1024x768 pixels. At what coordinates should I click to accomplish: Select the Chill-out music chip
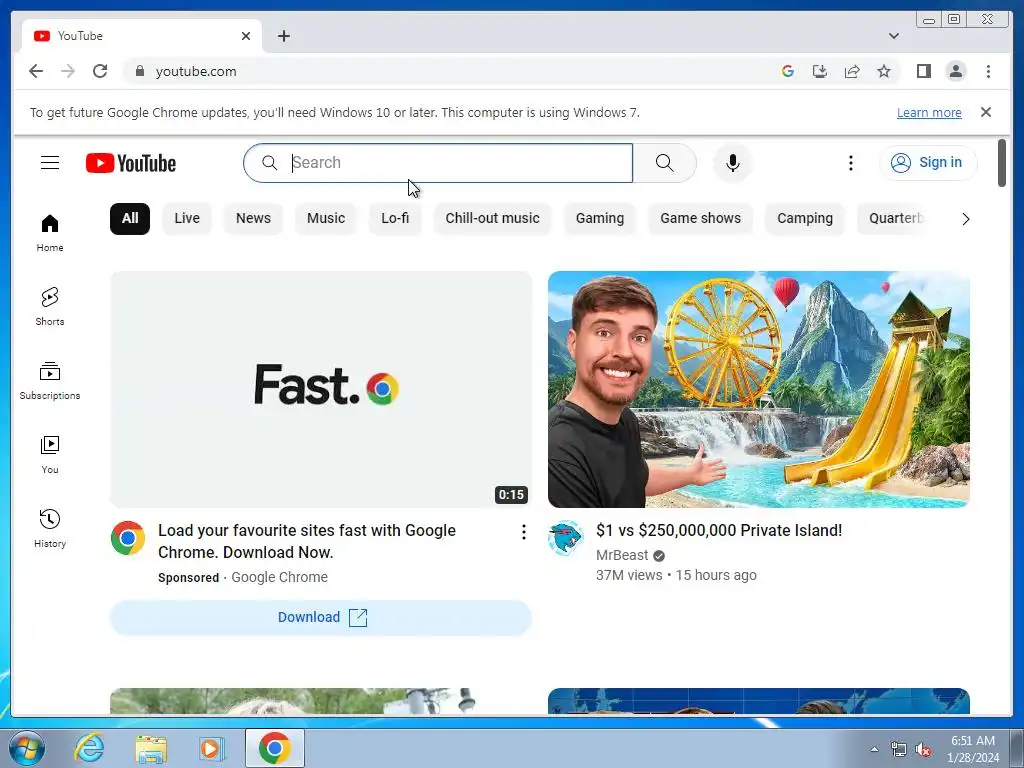click(x=492, y=218)
